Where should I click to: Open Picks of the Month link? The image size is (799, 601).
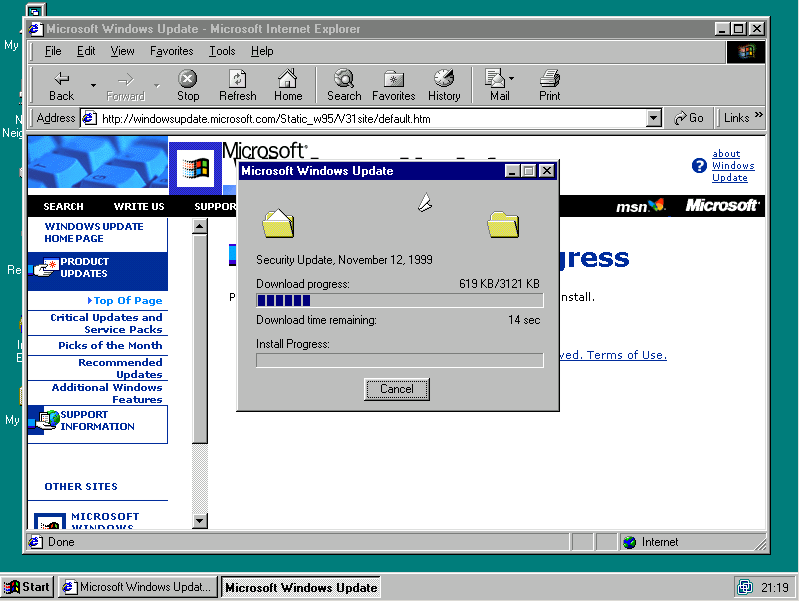click(110, 346)
